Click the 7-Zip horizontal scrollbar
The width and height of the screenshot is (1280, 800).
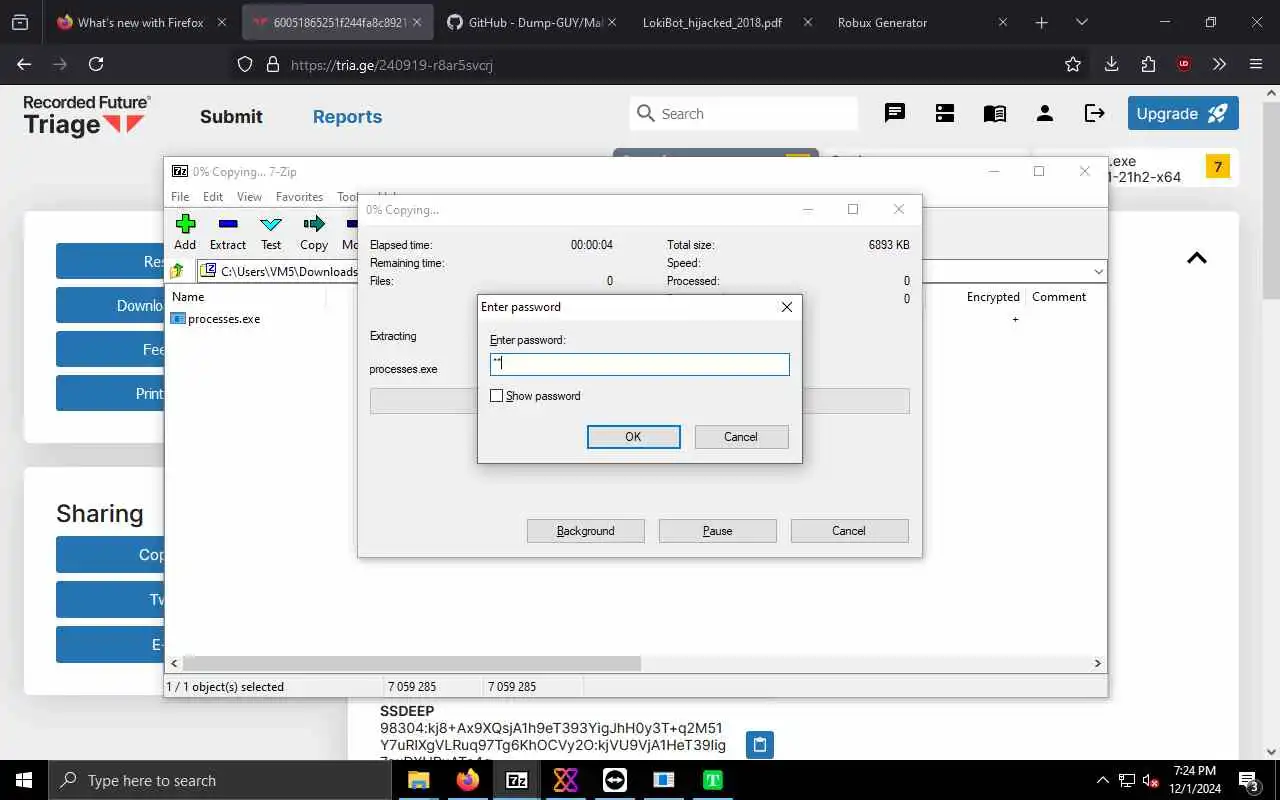click(412, 663)
